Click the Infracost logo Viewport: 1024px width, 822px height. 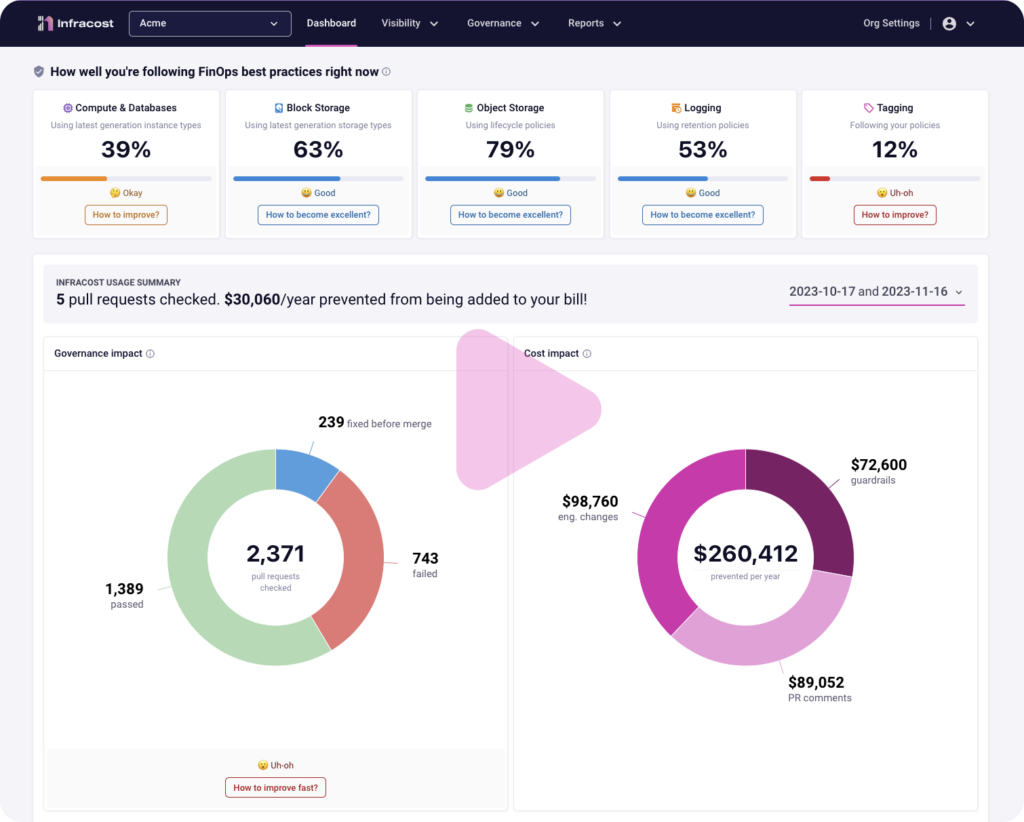75,22
